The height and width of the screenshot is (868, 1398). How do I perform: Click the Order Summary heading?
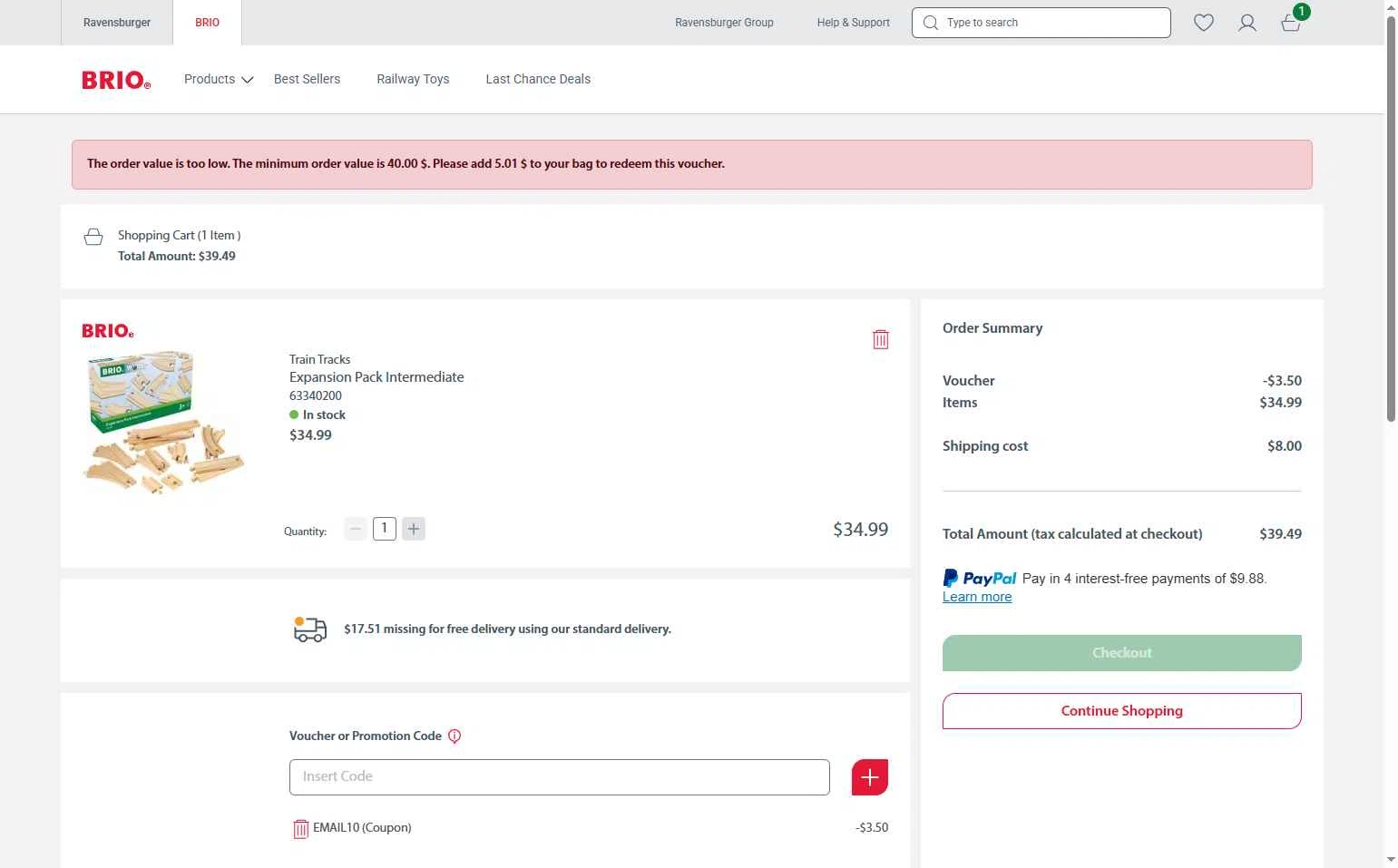coord(992,328)
